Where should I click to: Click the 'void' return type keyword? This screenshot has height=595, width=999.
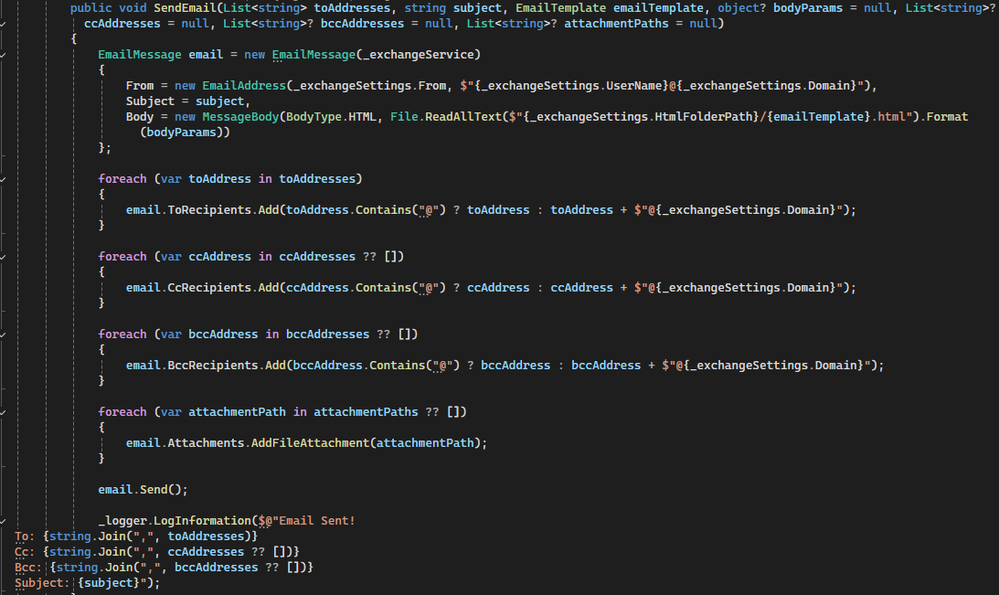click(133, 8)
